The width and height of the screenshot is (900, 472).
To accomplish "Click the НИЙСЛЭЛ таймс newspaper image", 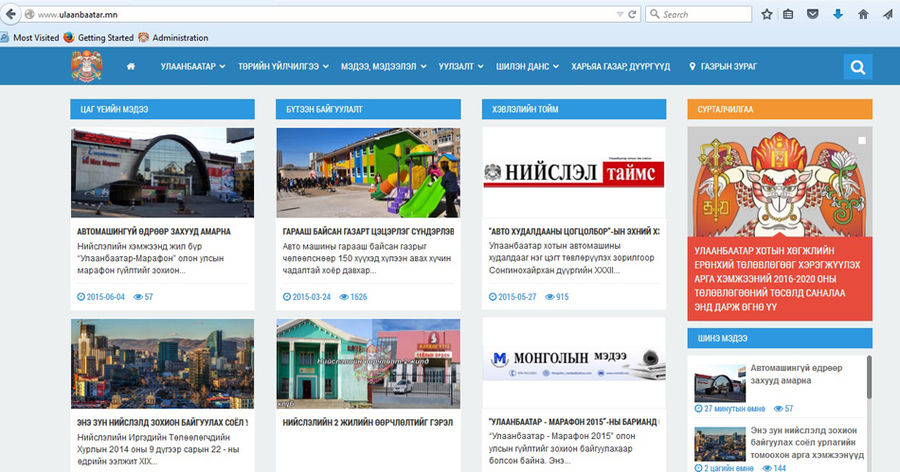I will coord(573,172).
